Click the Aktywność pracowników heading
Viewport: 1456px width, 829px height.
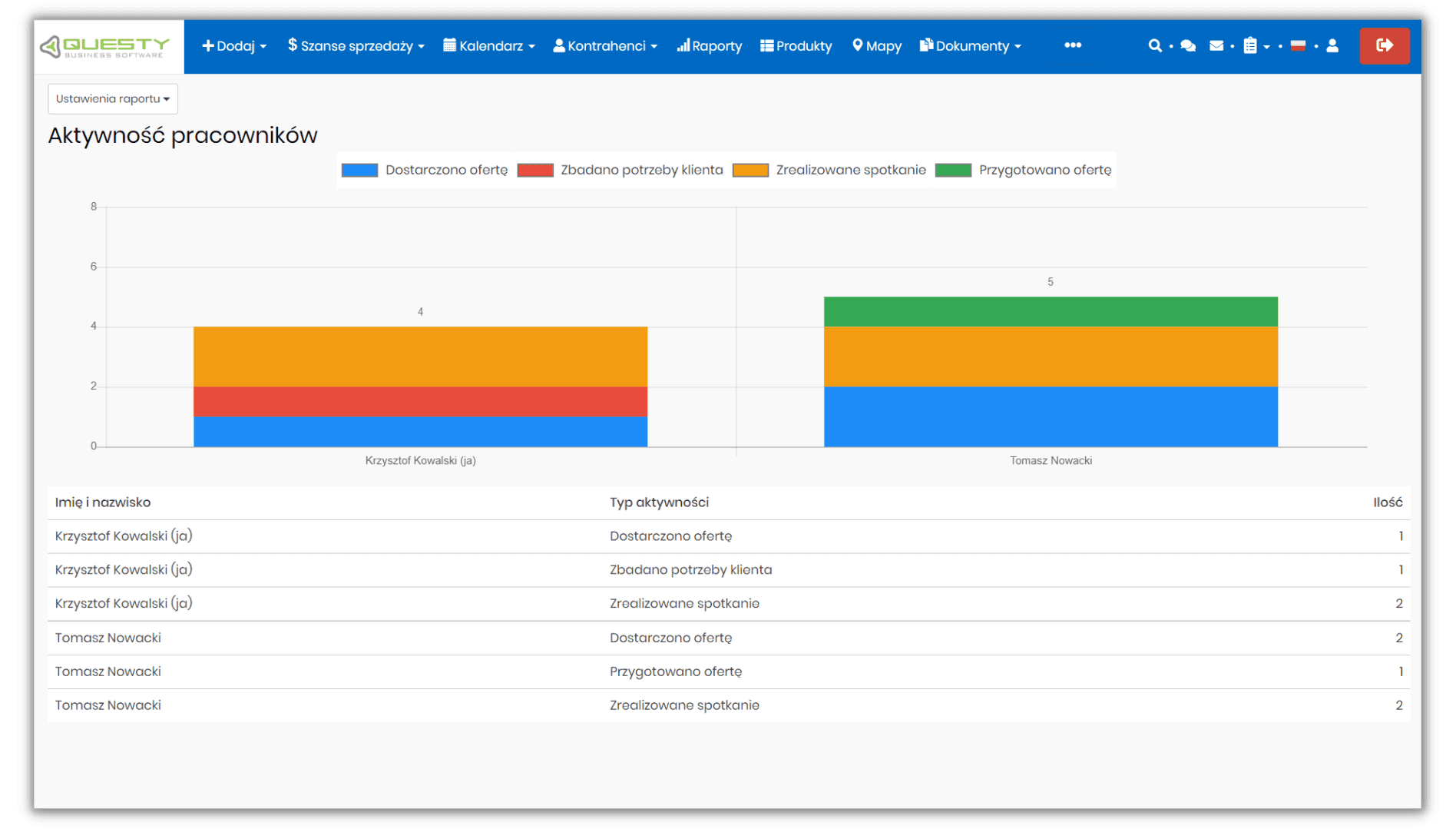tap(183, 135)
